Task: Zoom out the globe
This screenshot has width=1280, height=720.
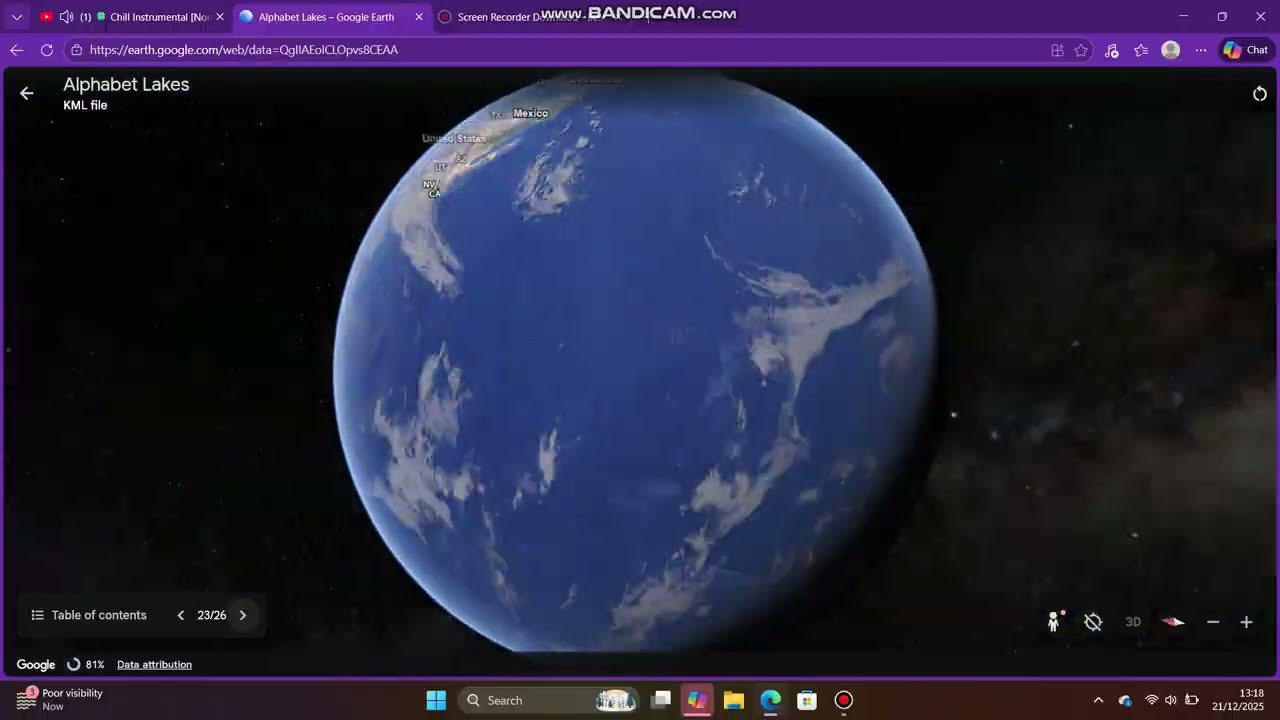Action: point(1213,622)
